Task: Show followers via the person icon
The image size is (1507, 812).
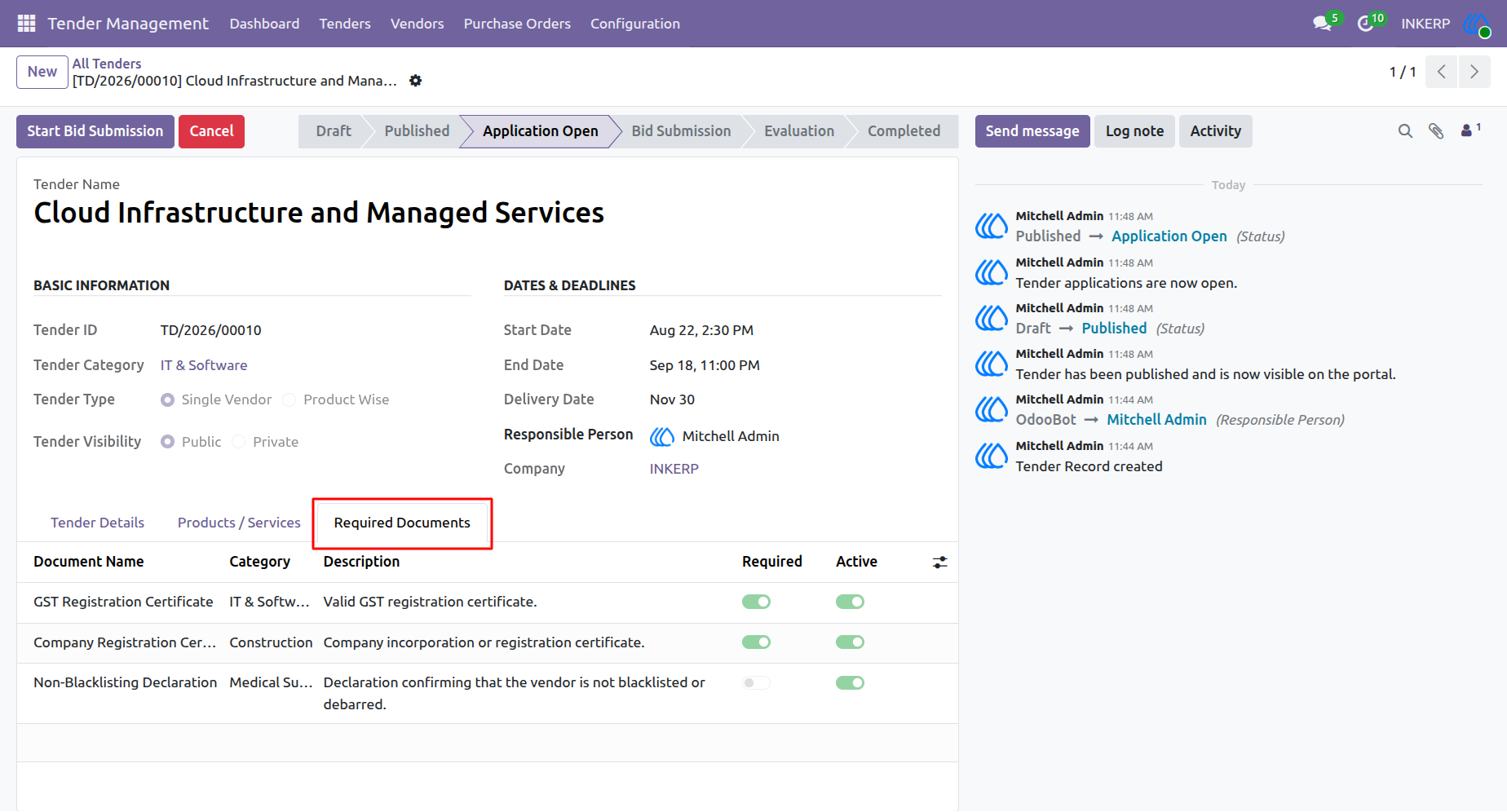Action: [1470, 130]
